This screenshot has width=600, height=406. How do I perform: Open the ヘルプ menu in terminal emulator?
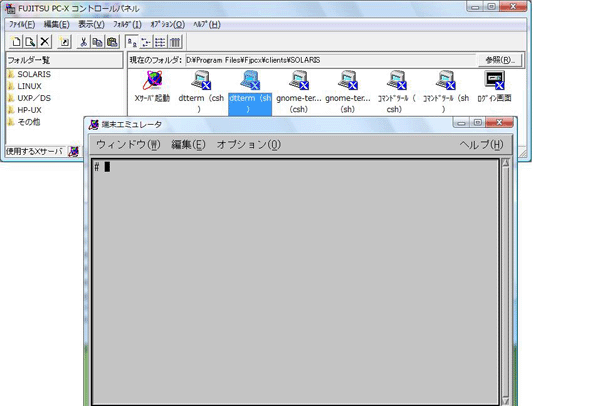pyautogui.click(x=480, y=145)
